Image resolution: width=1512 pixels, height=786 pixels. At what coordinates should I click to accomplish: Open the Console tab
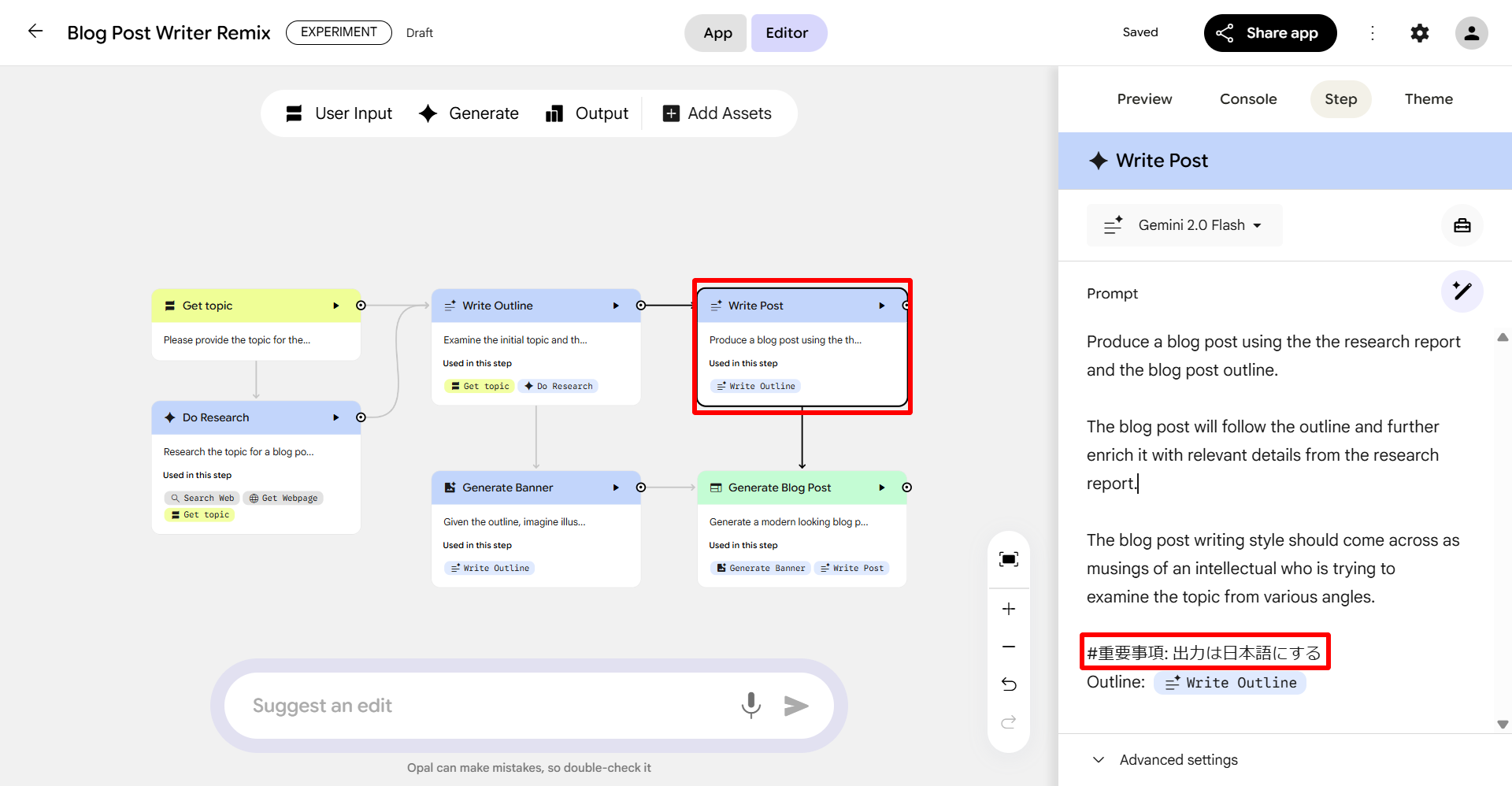point(1248,99)
